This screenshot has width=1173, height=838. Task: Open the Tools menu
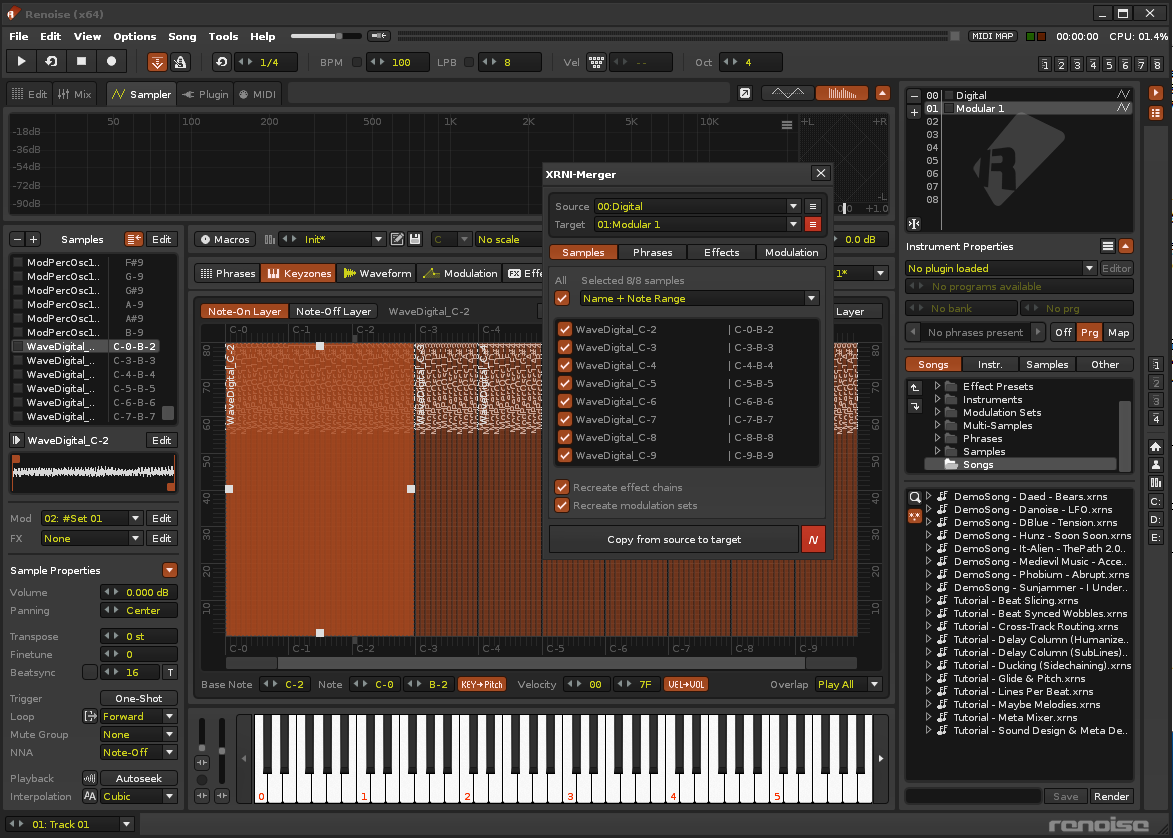point(223,36)
